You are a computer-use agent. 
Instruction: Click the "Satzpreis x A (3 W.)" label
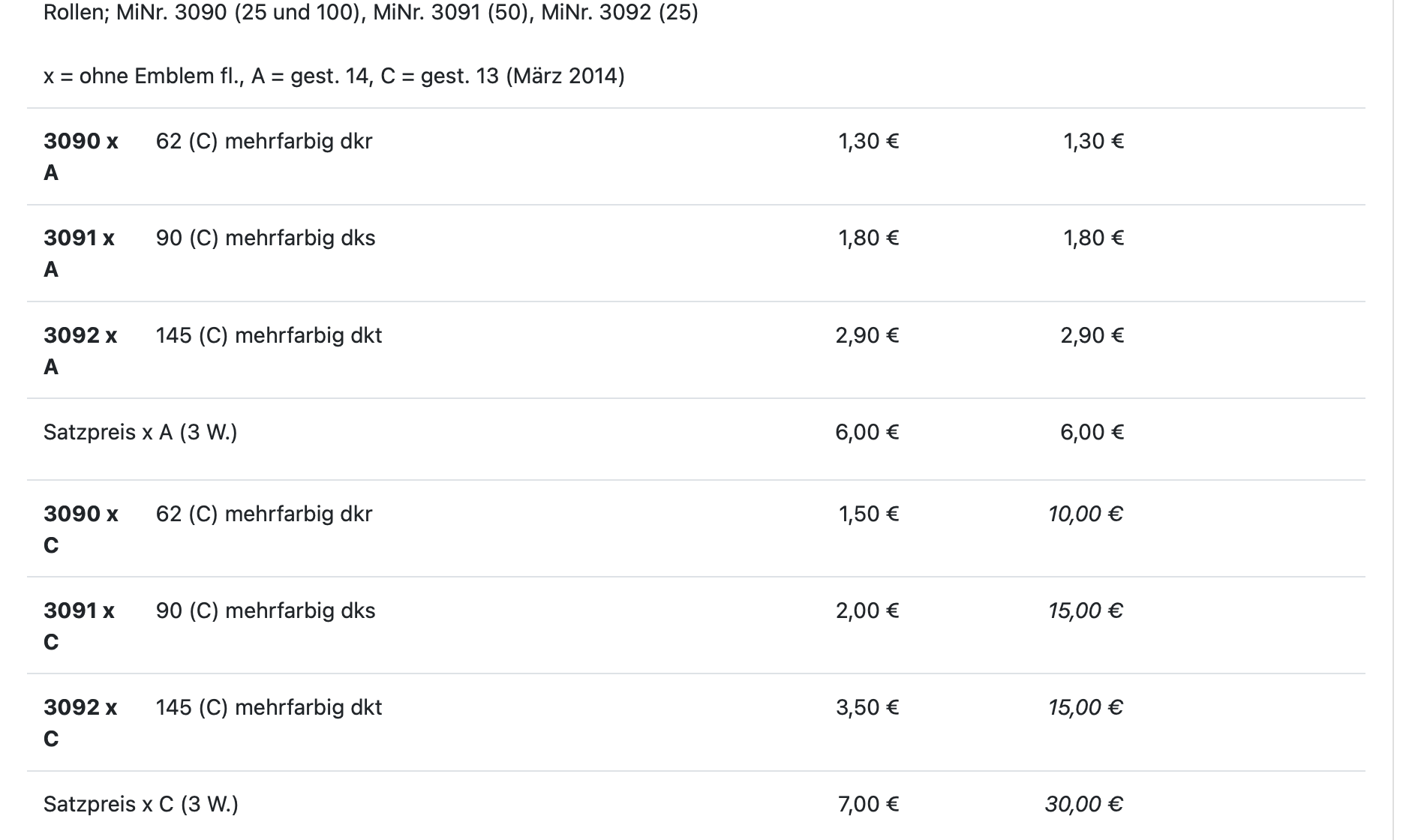[140, 432]
